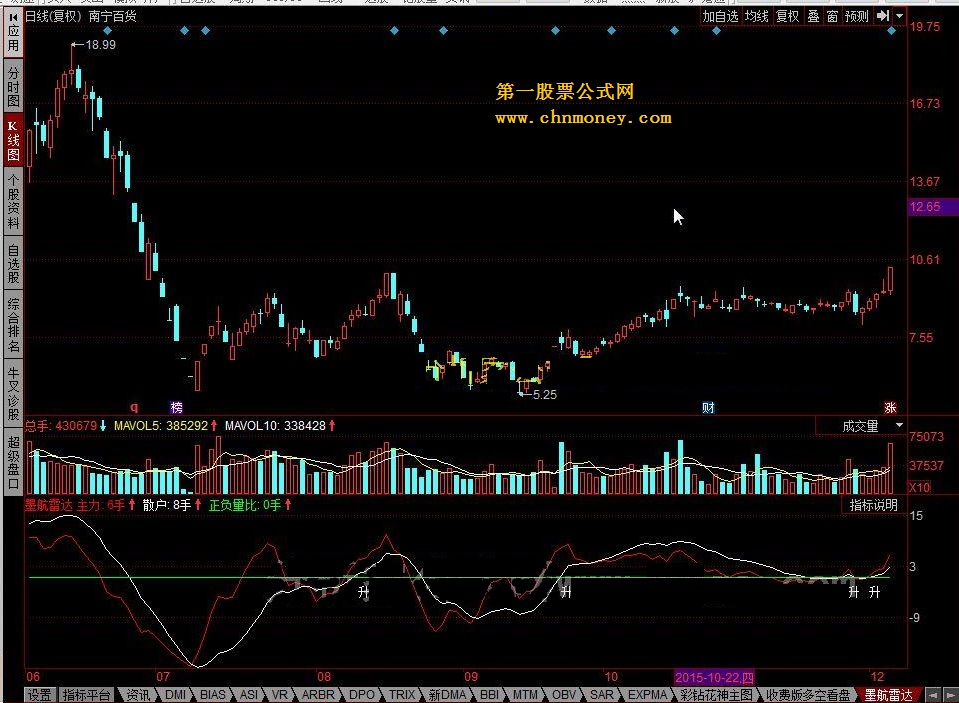Screen dimensions: 959x703
Task: Select the OBV indicator tab
Action: pos(564,695)
